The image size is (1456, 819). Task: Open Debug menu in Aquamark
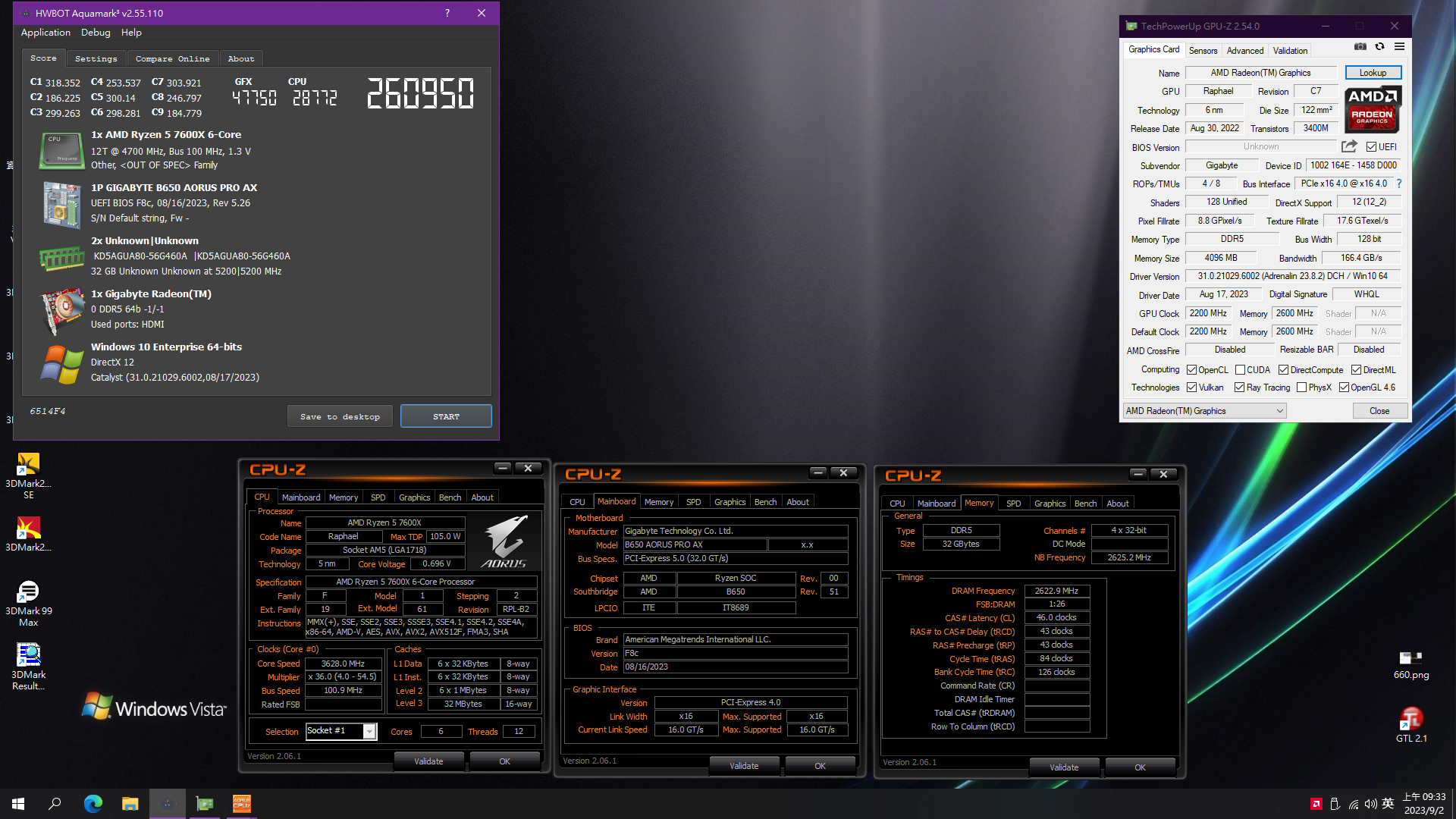click(x=96, y=33)
